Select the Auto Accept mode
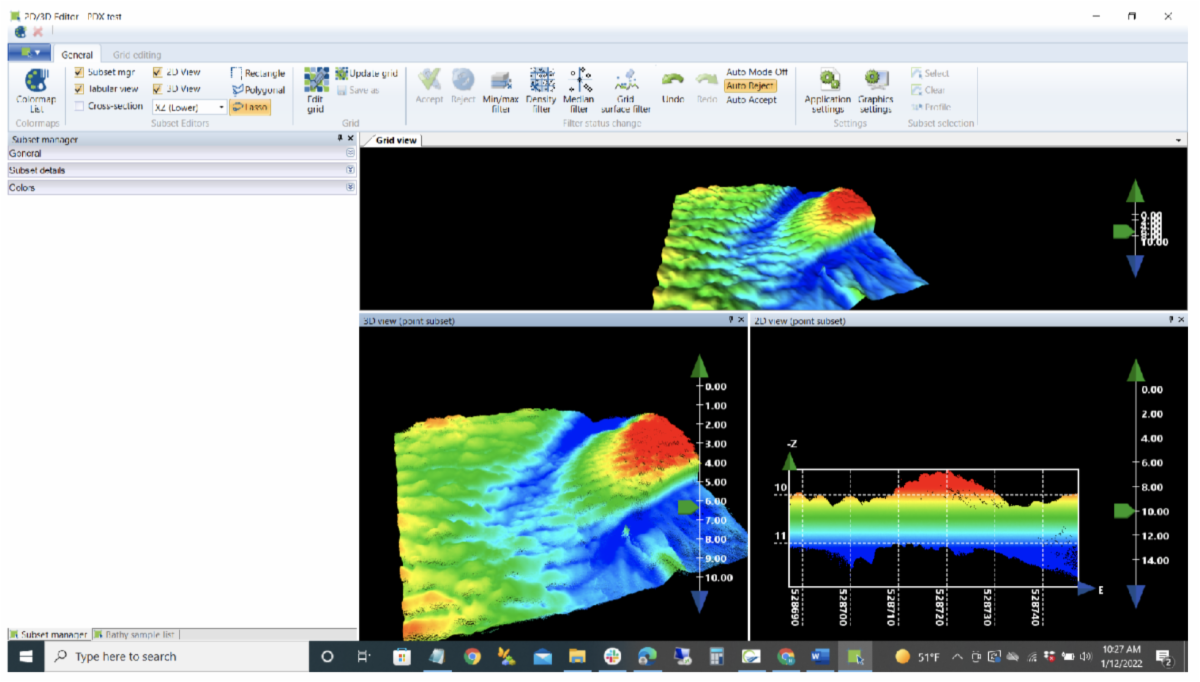Image resolution: width=1200 pixels, height=682 pixels. pyautogui.click(x=751, y=100)
